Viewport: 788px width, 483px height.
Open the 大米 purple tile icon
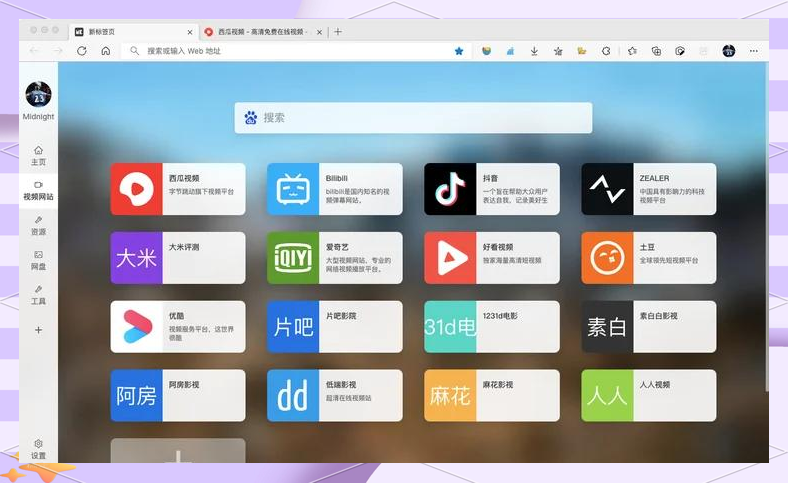click(136, 258)
